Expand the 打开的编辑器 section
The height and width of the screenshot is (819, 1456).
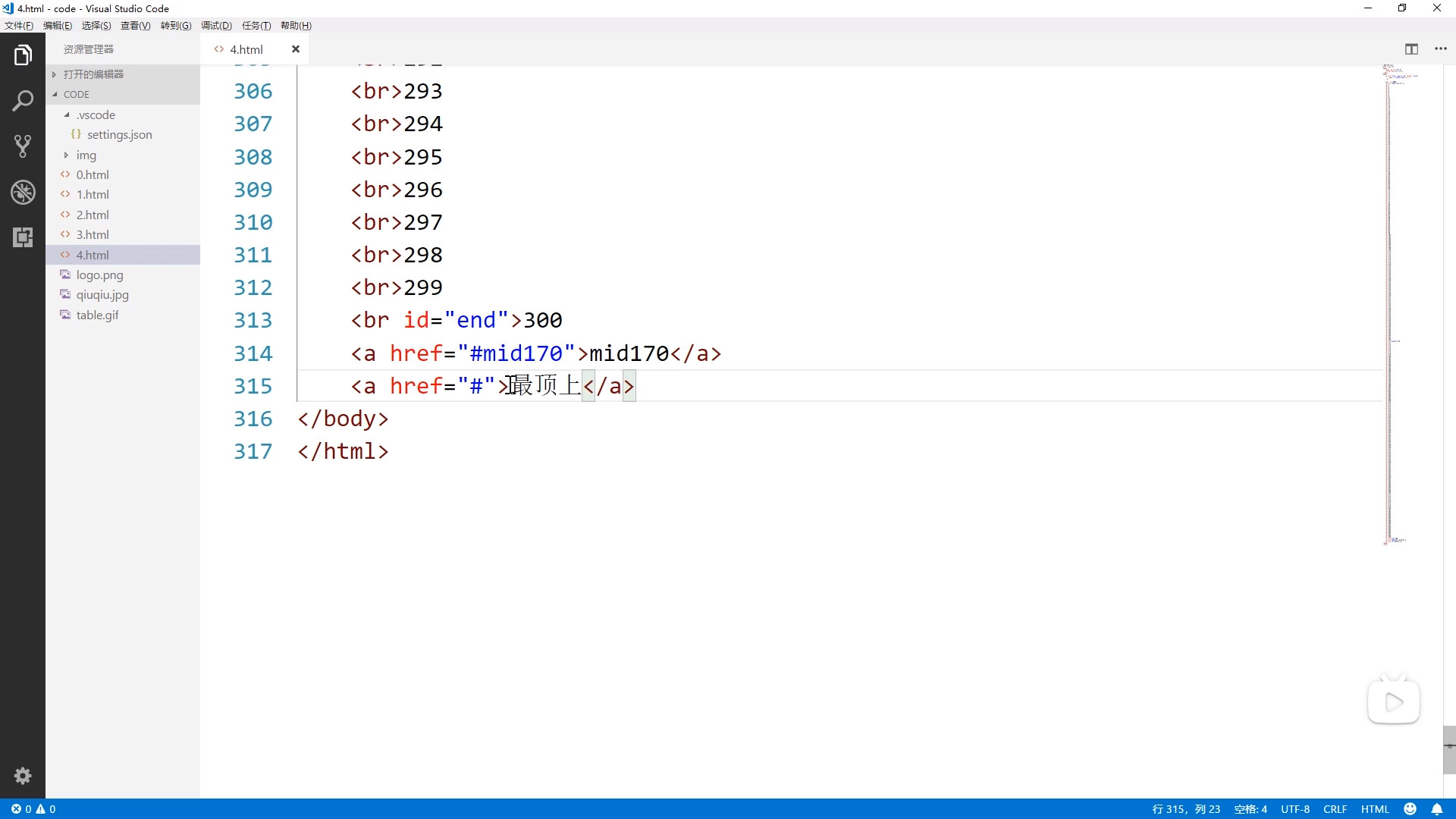(x=93, y=74)
